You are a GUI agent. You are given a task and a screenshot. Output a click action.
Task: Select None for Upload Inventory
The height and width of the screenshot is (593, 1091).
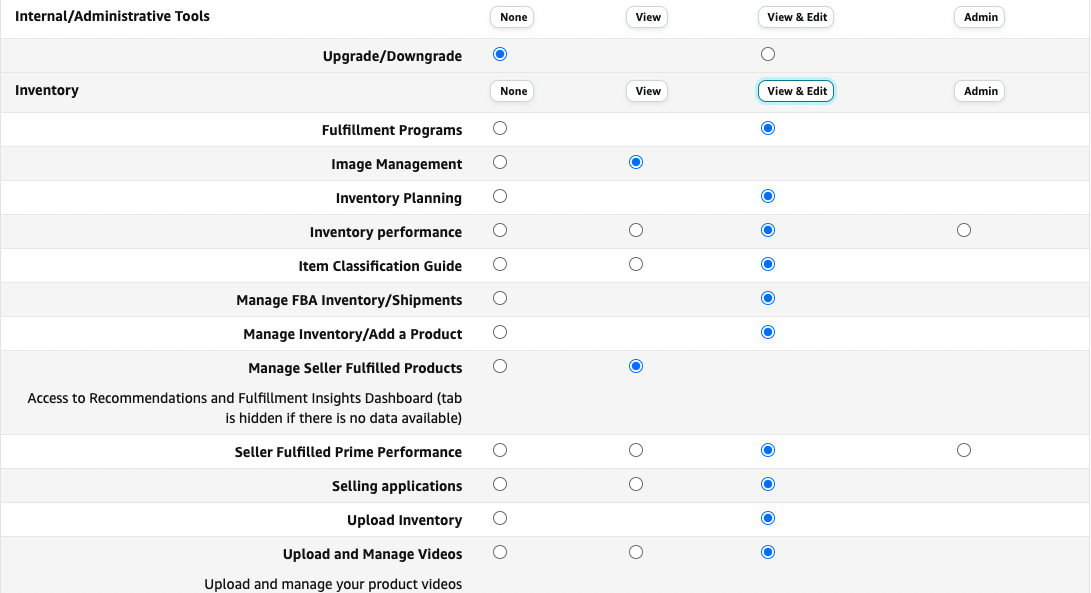(x=499, y=518)
